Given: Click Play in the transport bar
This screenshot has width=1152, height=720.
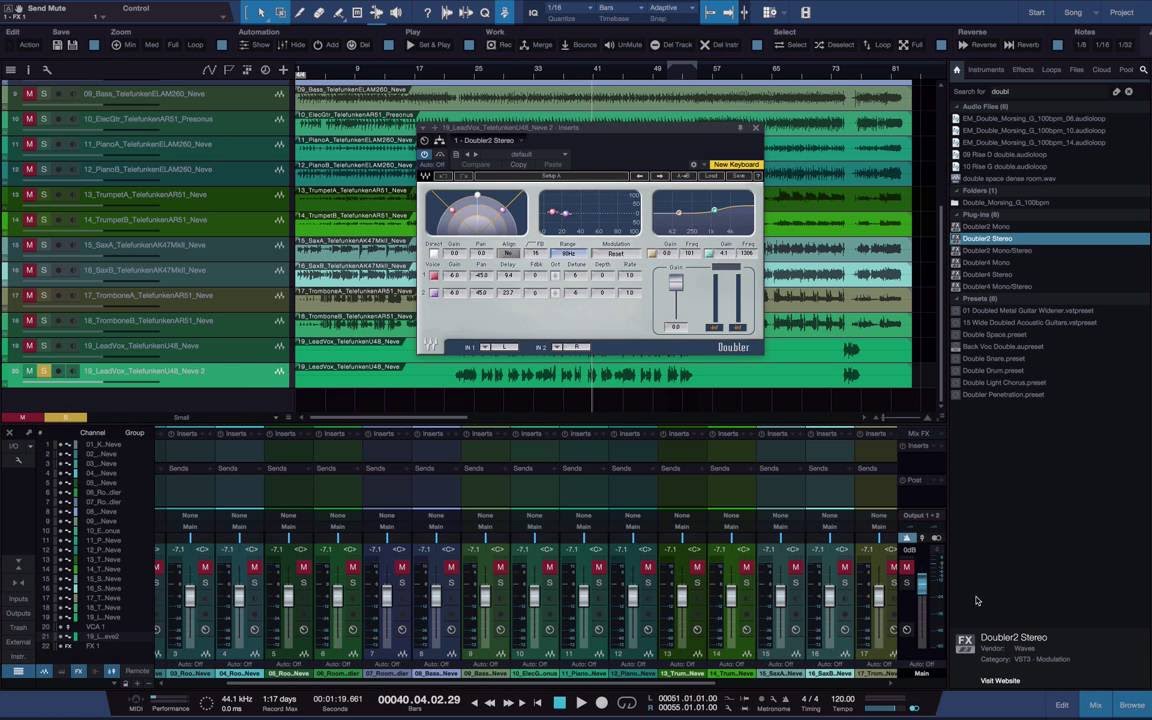Looking at the screenshot, I should tap(581, 702).
